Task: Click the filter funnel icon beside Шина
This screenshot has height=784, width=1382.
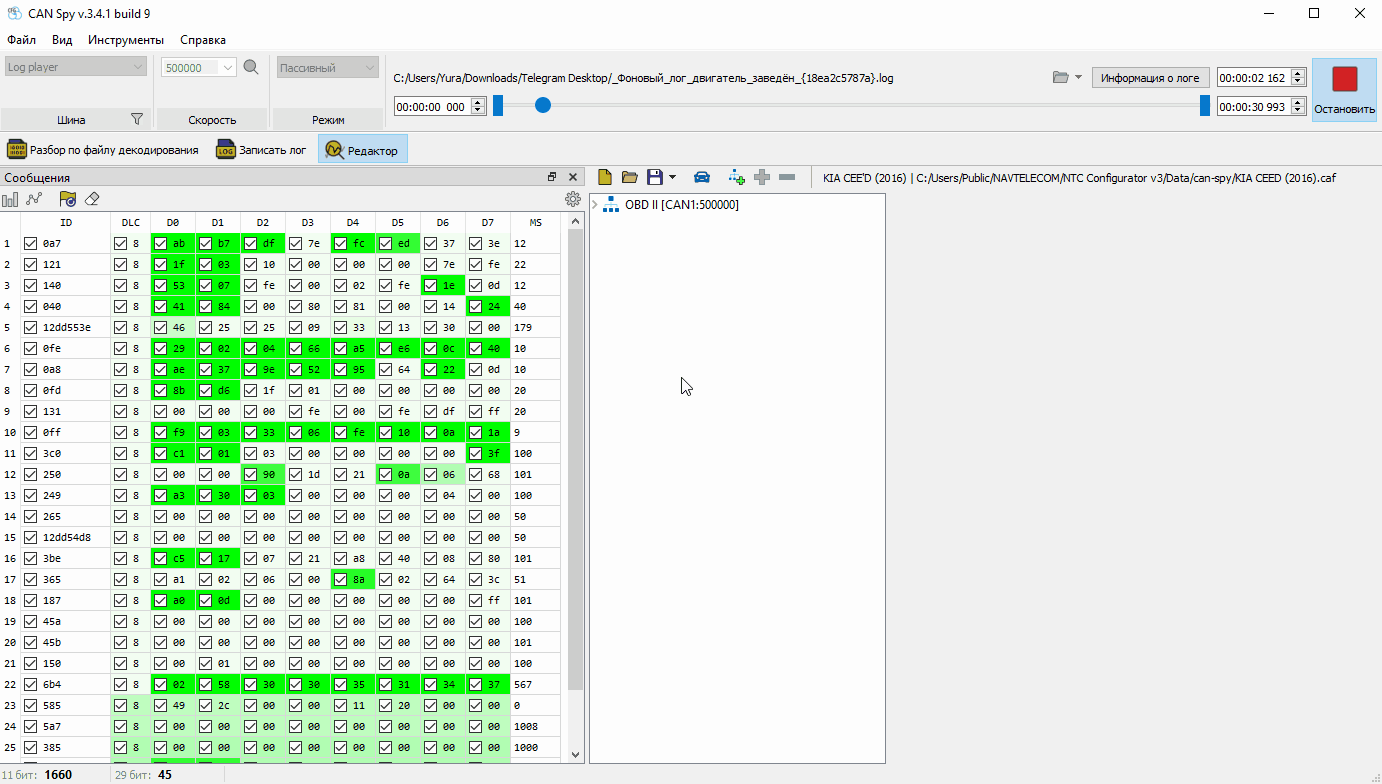Action: pyautogui.click(x=137, y=119)
